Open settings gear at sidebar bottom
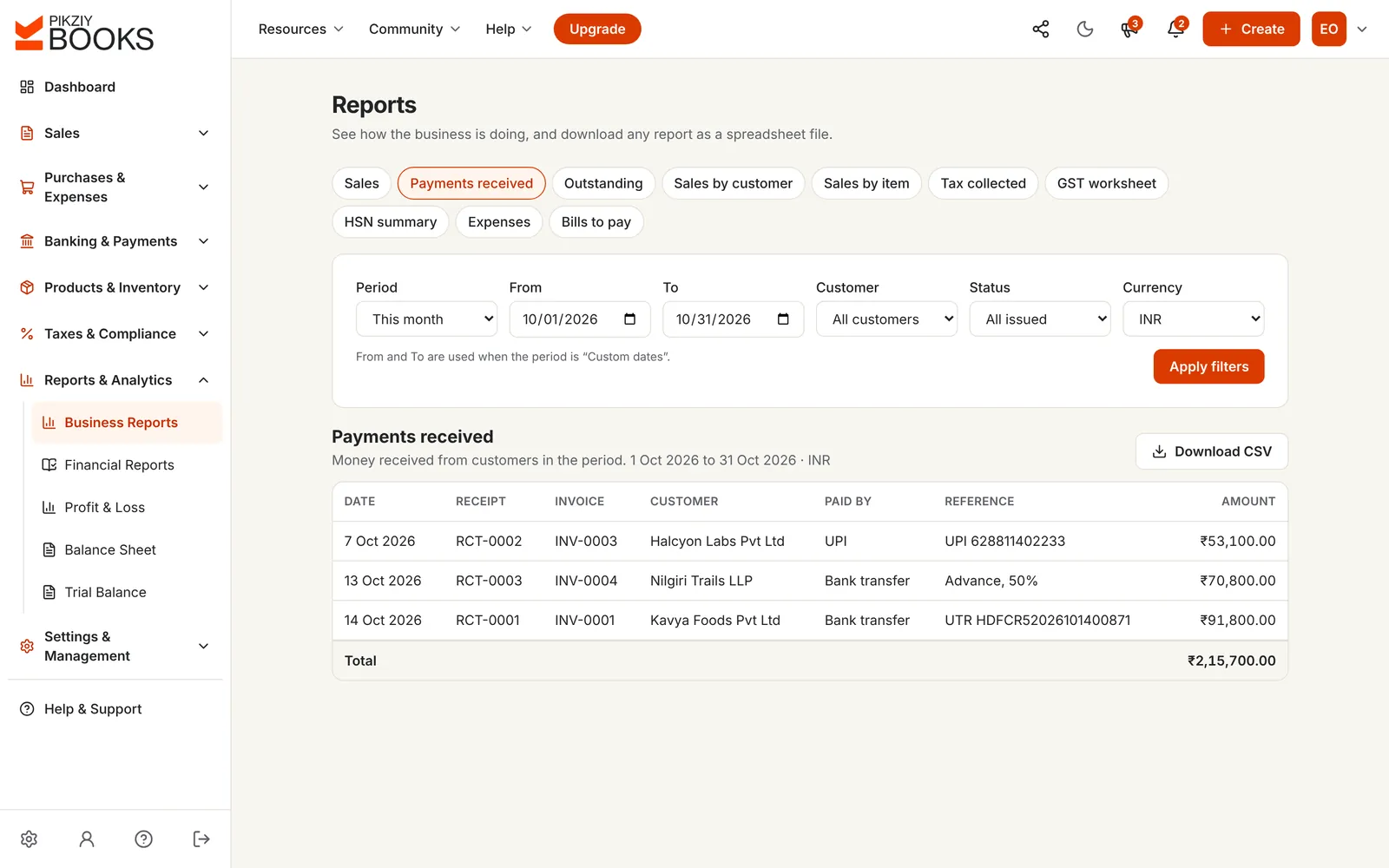1389x868 pixels. point(29,838)
